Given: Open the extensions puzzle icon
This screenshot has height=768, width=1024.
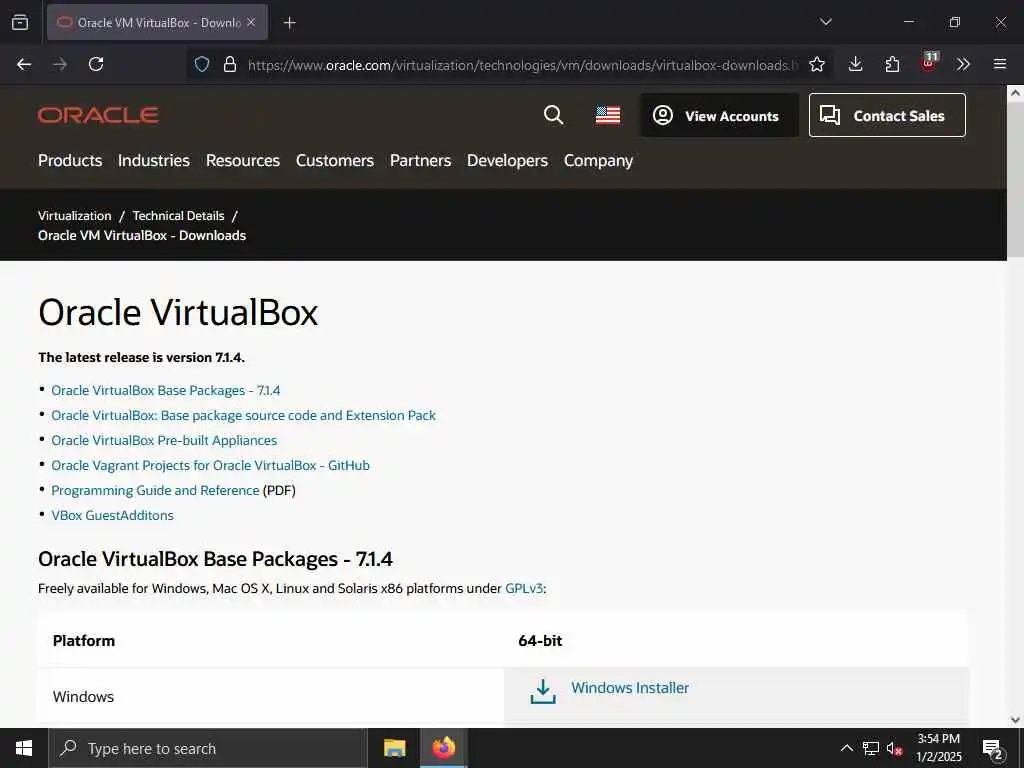Looking at the screenshot, I should [892, 64].
